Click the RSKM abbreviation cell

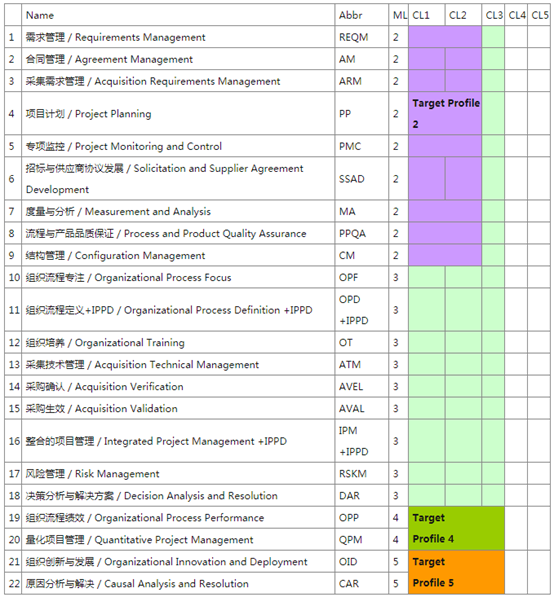pyautogui.click(x=362, y=474)
